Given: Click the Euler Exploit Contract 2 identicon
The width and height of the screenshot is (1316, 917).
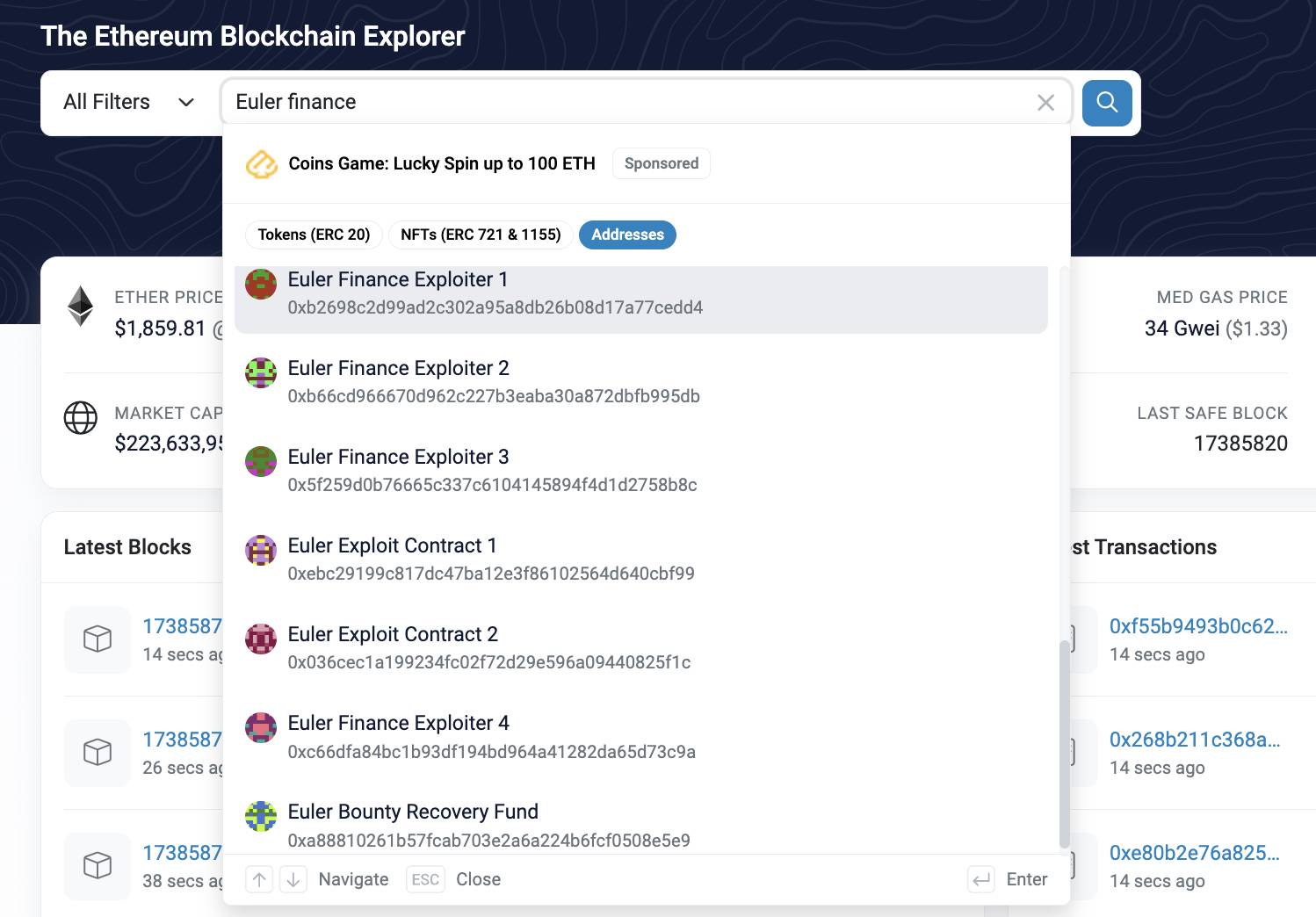Looking at the screenshot, I should click(261, 639).
